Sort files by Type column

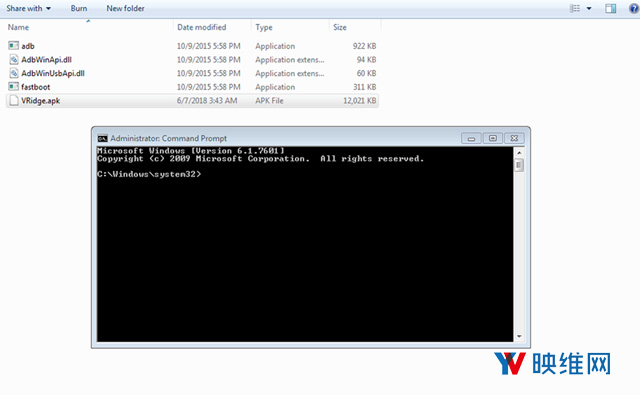(x=264, y=27)
